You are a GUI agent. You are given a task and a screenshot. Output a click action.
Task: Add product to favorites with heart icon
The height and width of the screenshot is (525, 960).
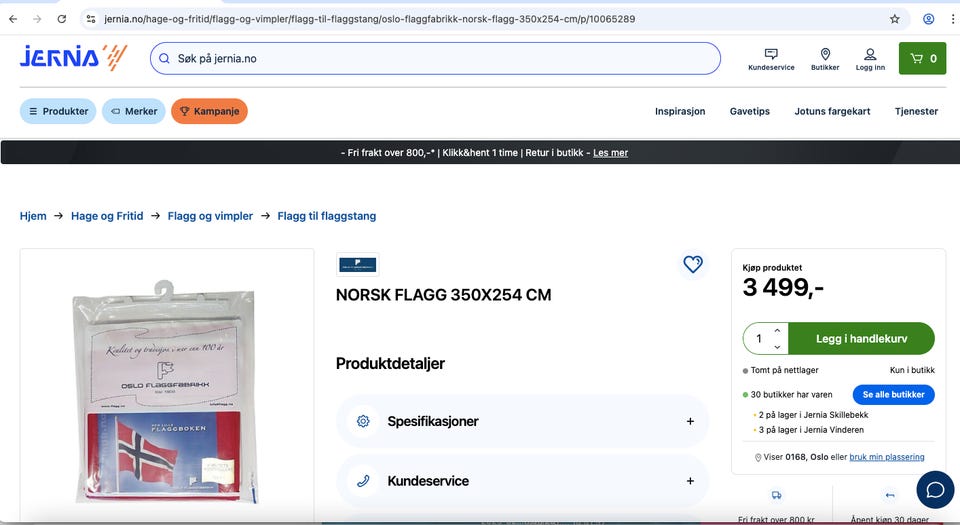[x=692, y=264]
